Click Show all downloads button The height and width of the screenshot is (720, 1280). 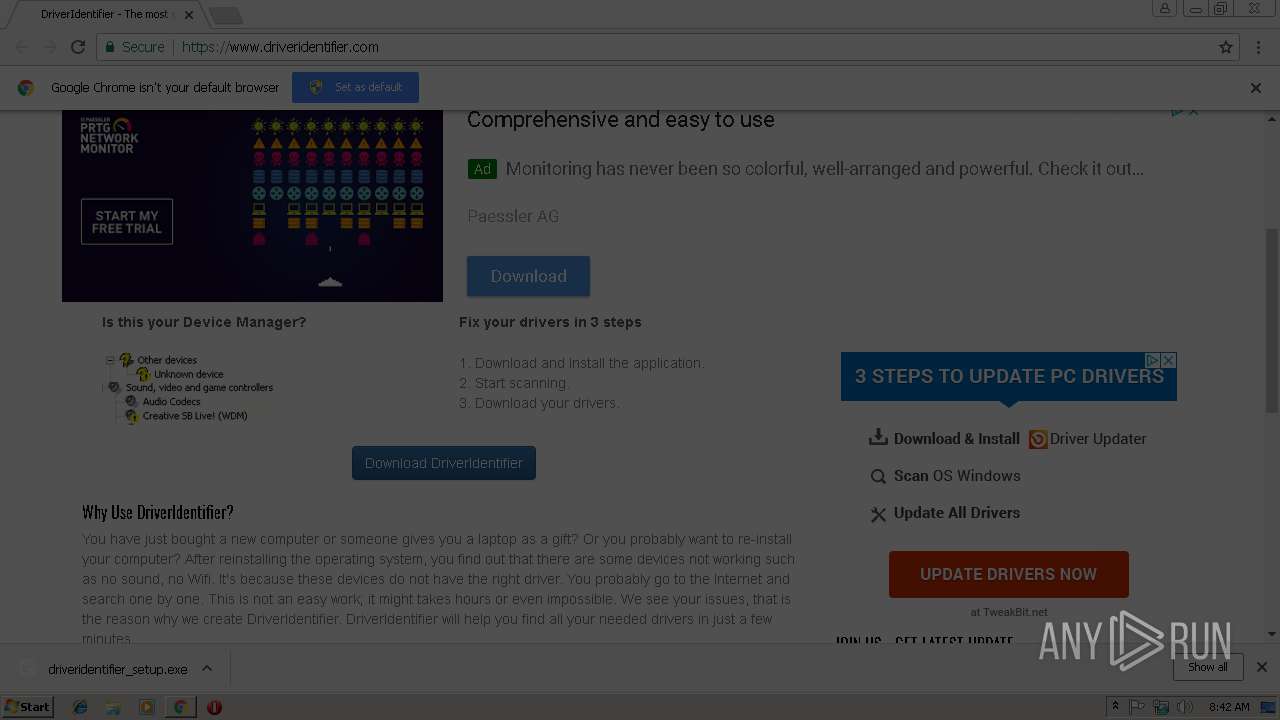tap(1208, 667)
